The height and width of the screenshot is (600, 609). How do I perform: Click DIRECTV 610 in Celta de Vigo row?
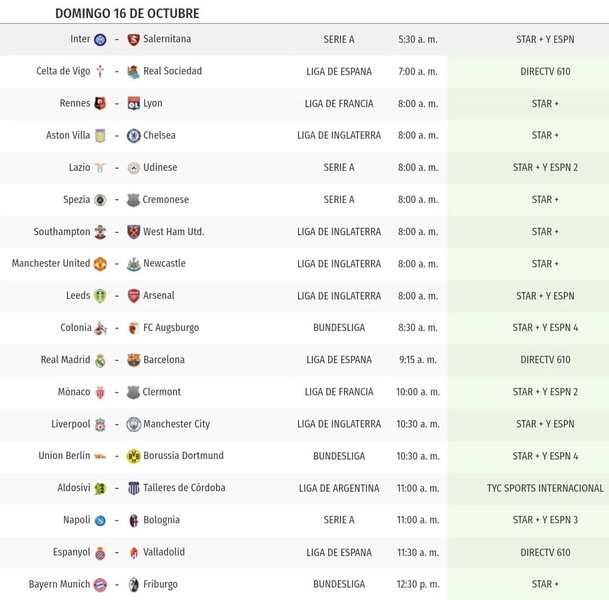545,72
